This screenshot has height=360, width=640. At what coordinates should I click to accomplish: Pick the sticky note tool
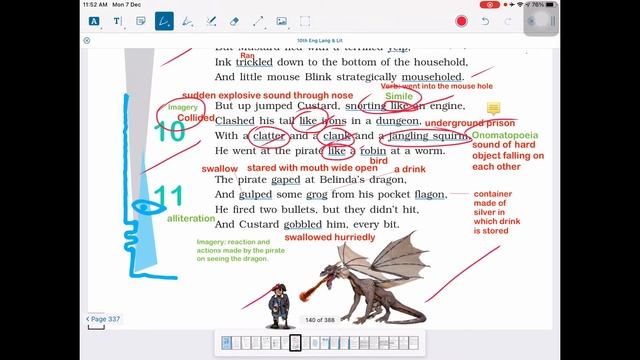[x=141, y=21]
